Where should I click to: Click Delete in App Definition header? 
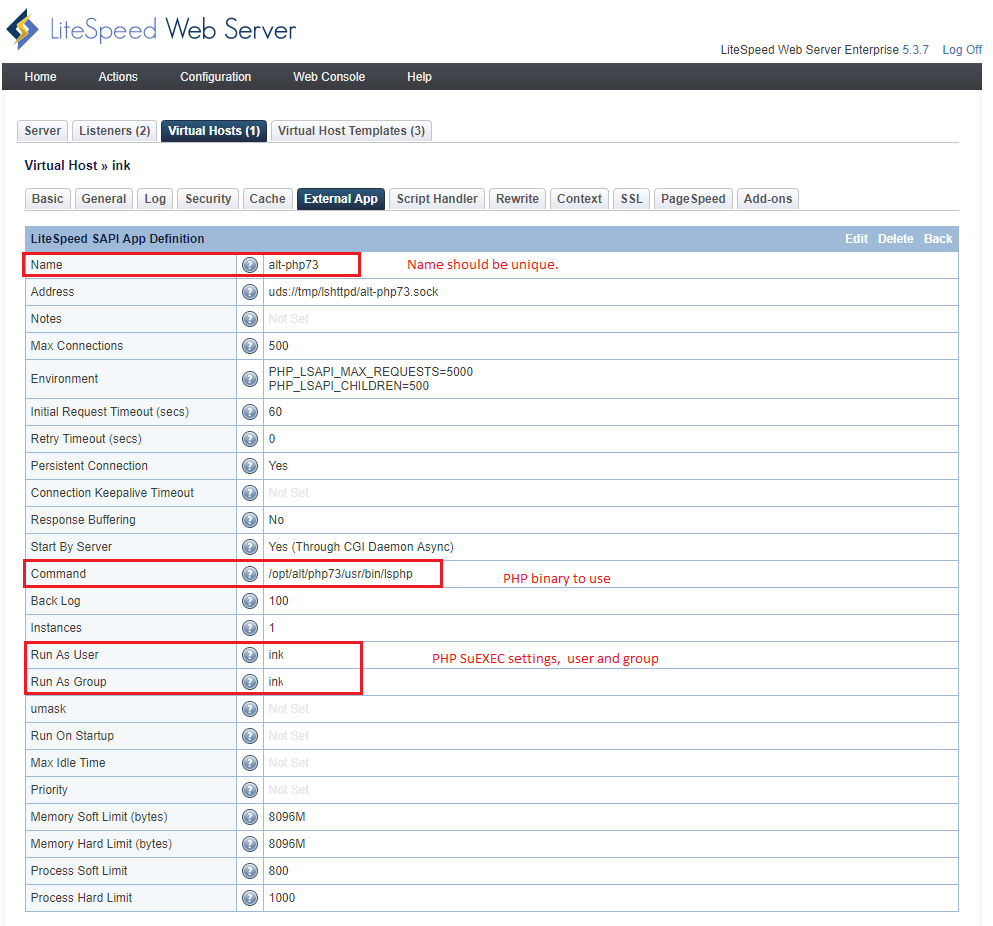(895, 239)
